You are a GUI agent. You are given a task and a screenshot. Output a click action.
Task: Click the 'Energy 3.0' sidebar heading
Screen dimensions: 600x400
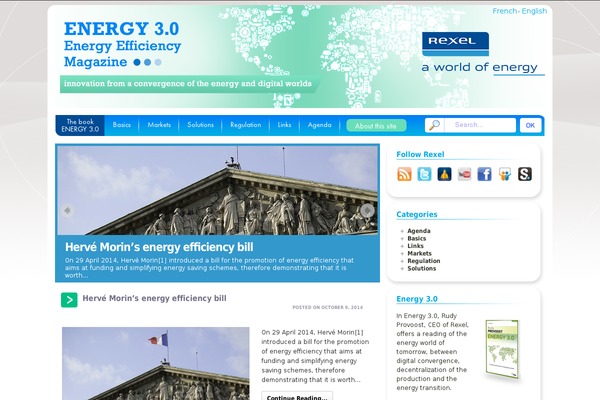[x=417, y=299]
